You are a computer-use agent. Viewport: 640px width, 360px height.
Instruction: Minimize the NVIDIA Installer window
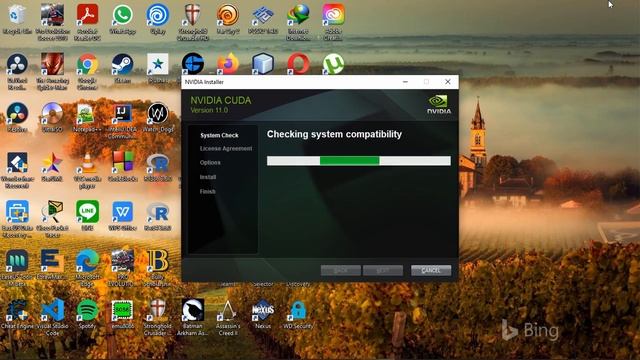[x=405, y=82]
